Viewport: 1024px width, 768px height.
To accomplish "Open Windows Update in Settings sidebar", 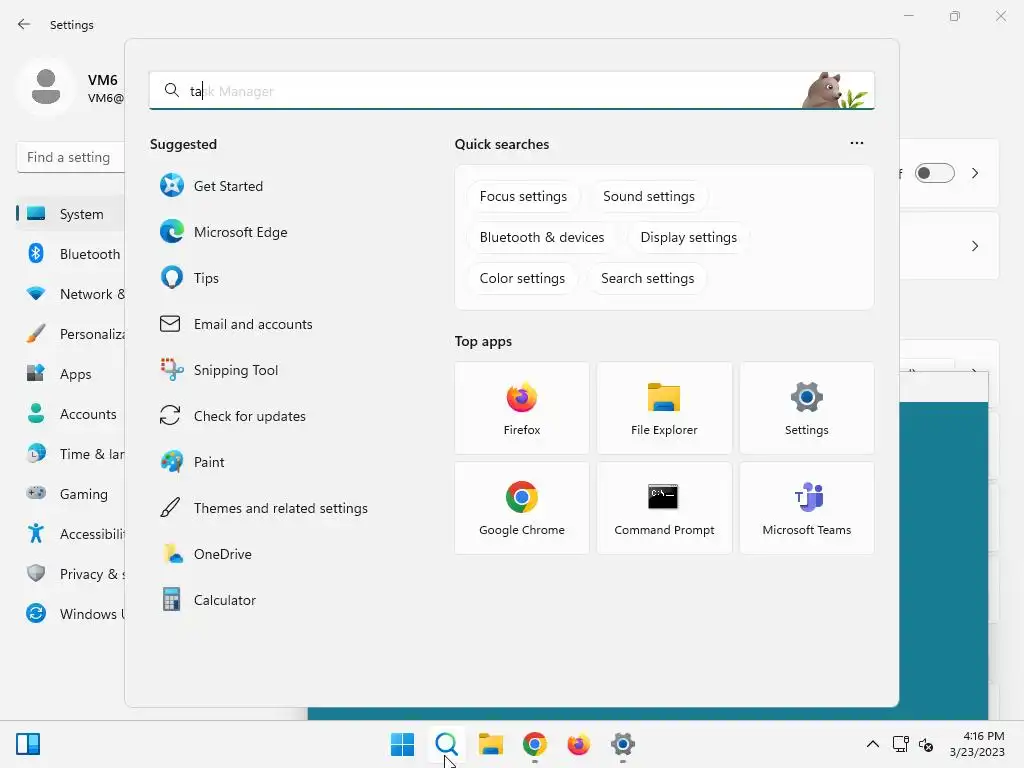I will (x=71, y=614).
